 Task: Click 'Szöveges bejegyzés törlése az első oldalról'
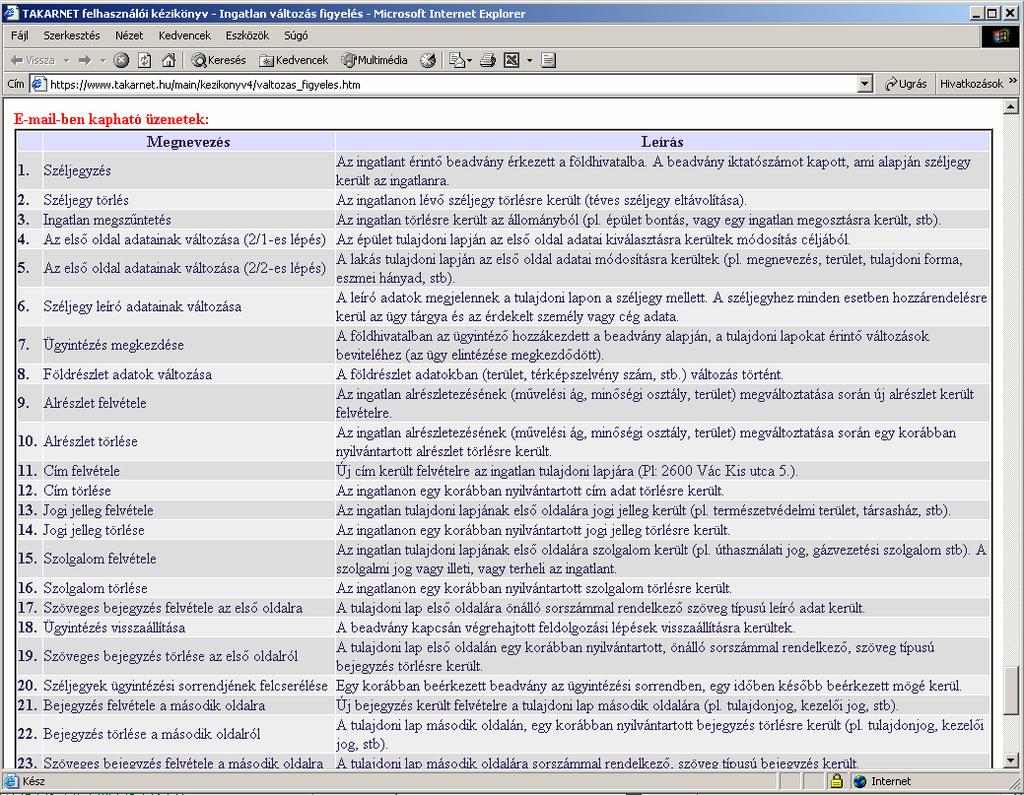pos(170,657)
